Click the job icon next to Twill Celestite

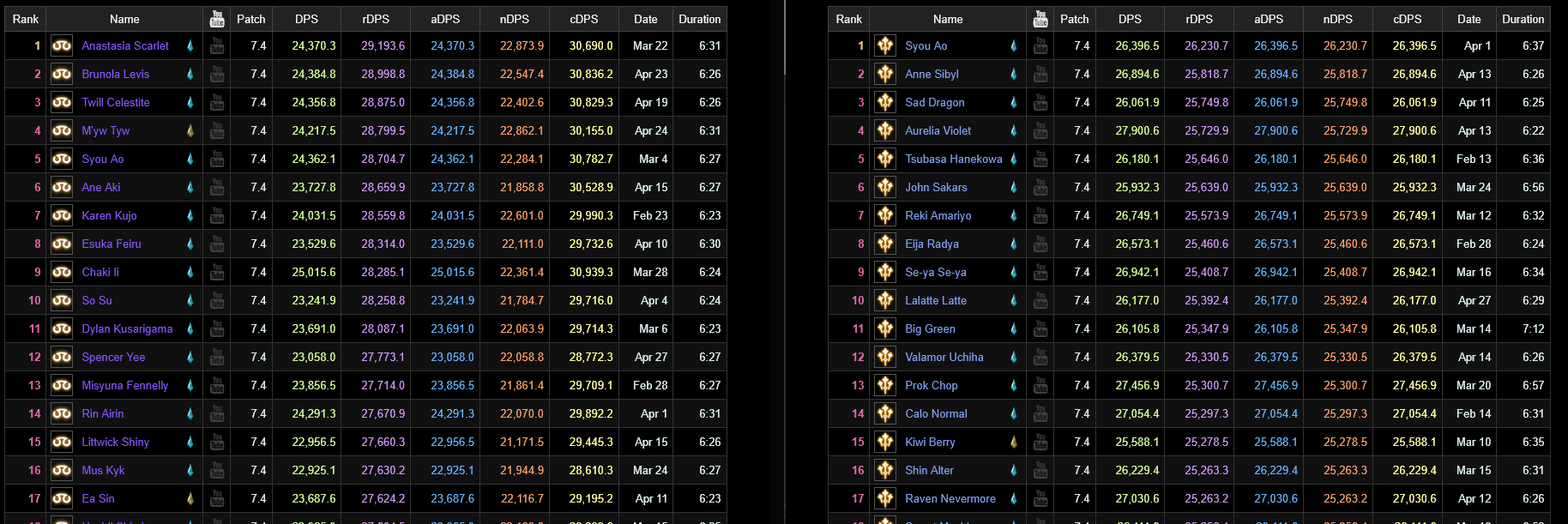tap(62, 102)
